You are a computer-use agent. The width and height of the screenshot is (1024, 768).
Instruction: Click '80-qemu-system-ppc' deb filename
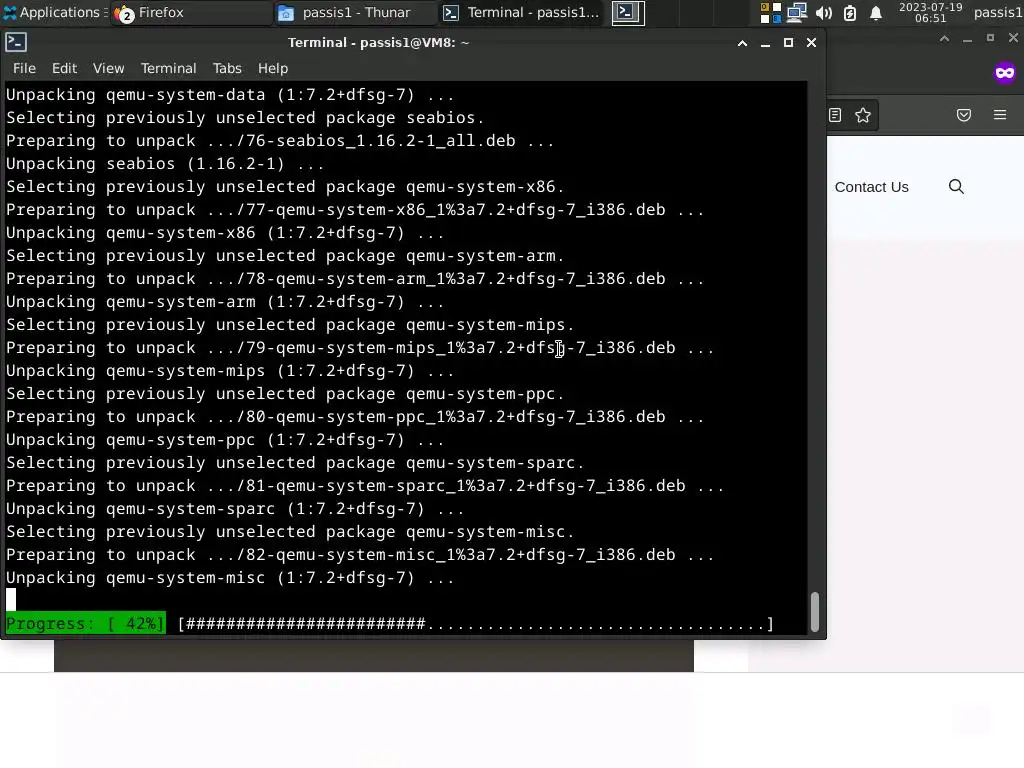(456, 417)
